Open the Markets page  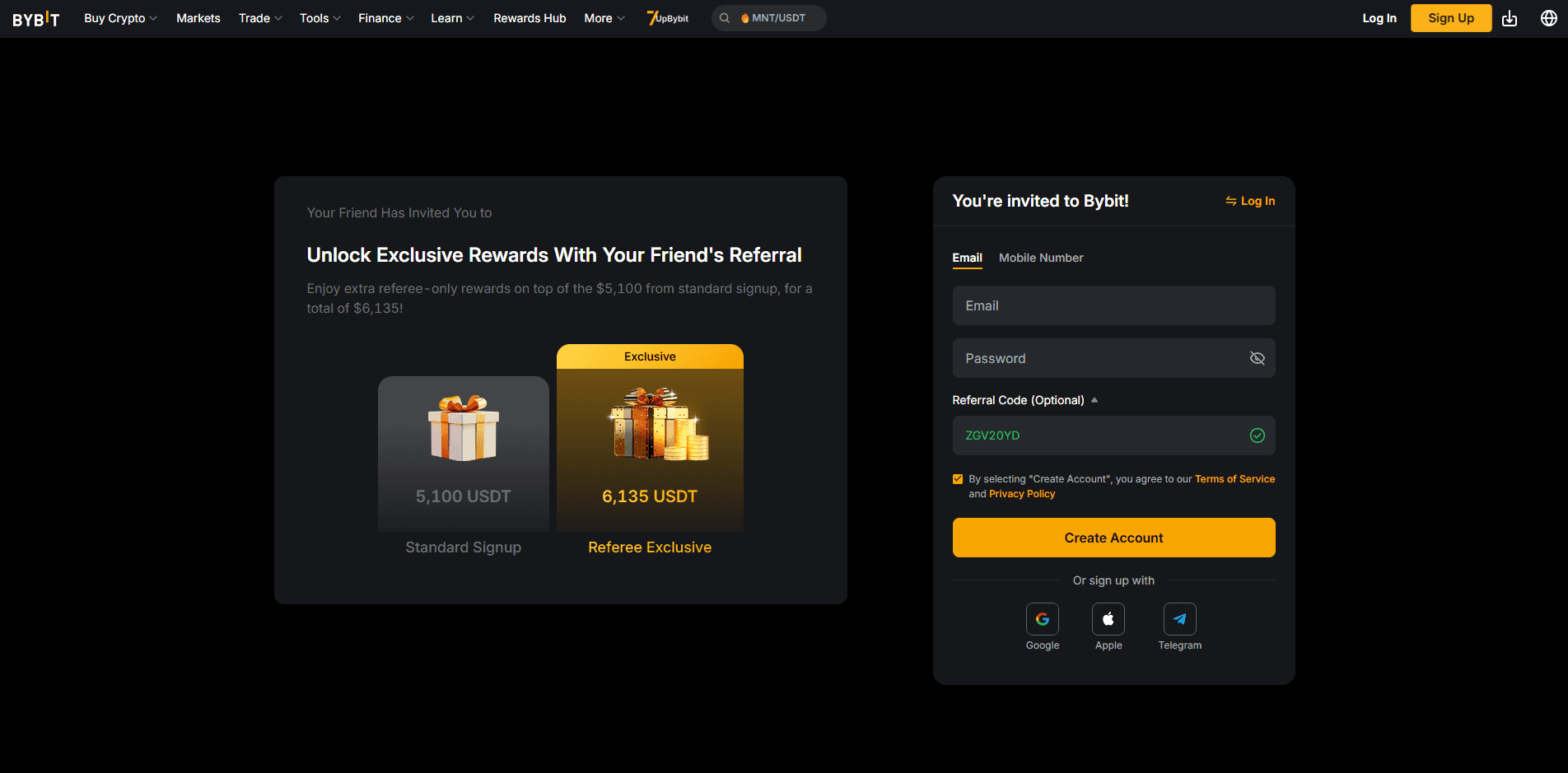(x=198, y=18)
